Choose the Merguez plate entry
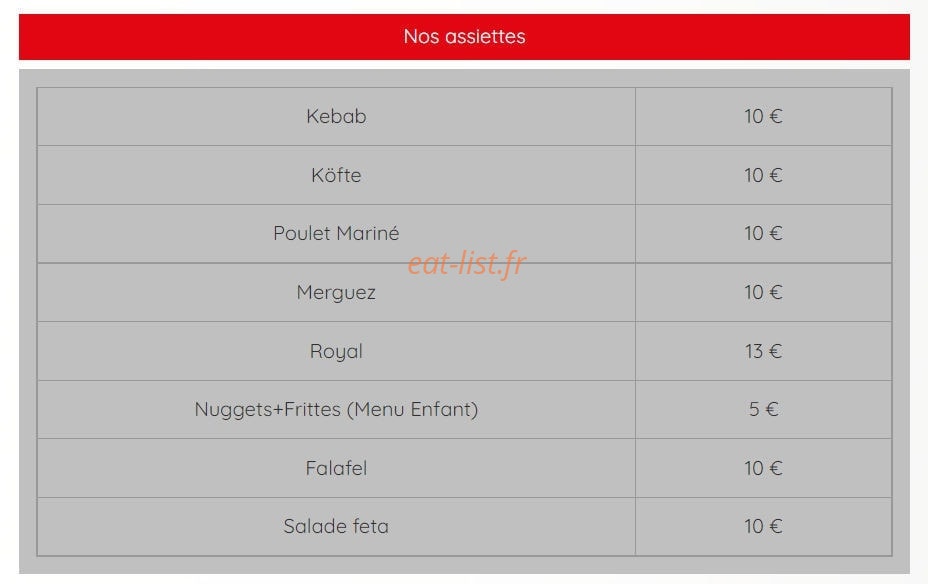 coord(336,292)
